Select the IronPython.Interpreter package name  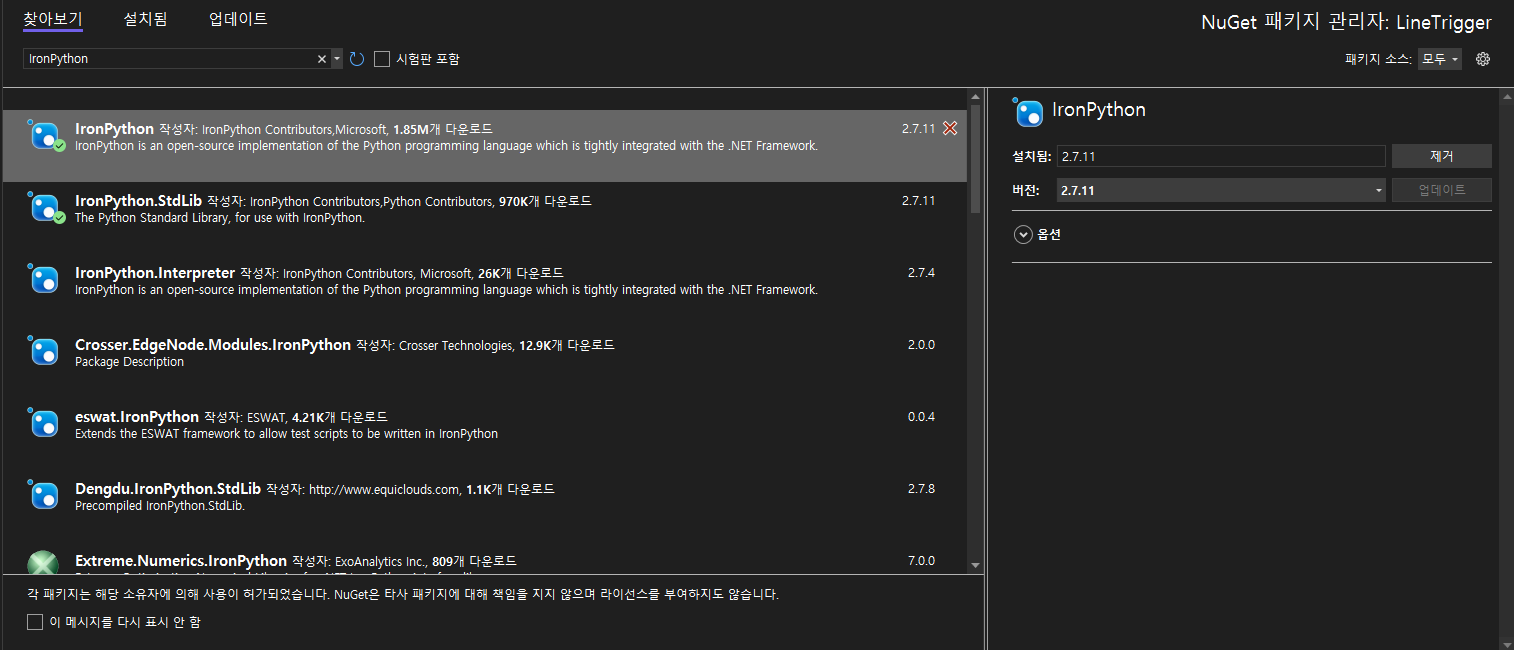point(155,273)
